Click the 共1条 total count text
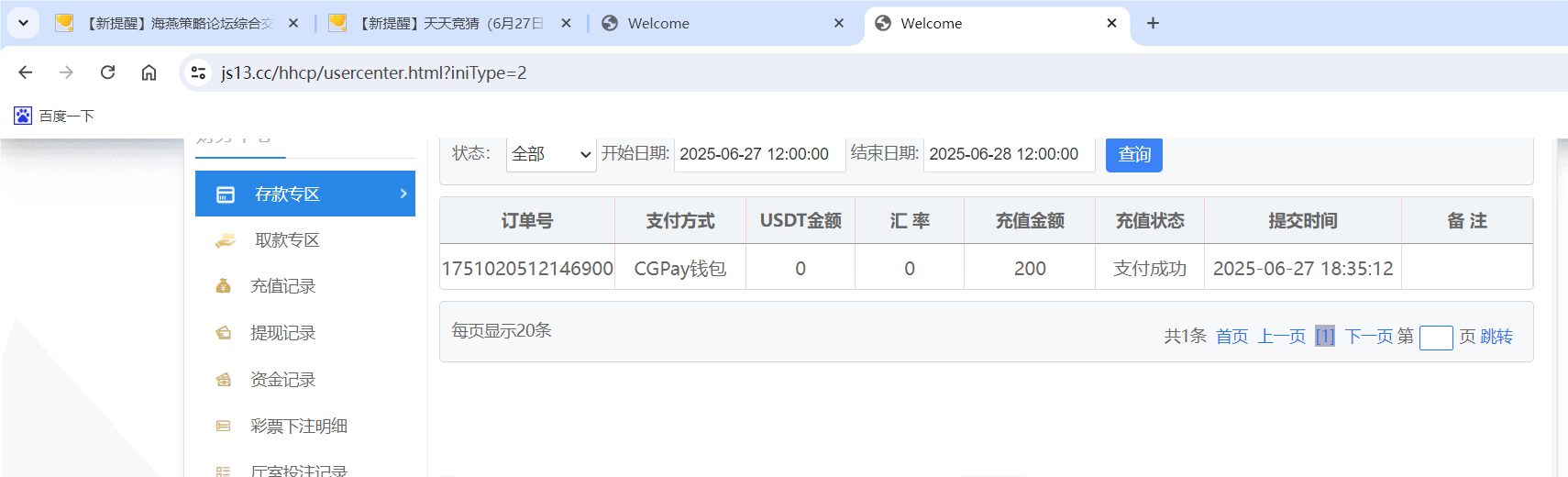Screen dimensions: 1568x477 [1186, 337]
